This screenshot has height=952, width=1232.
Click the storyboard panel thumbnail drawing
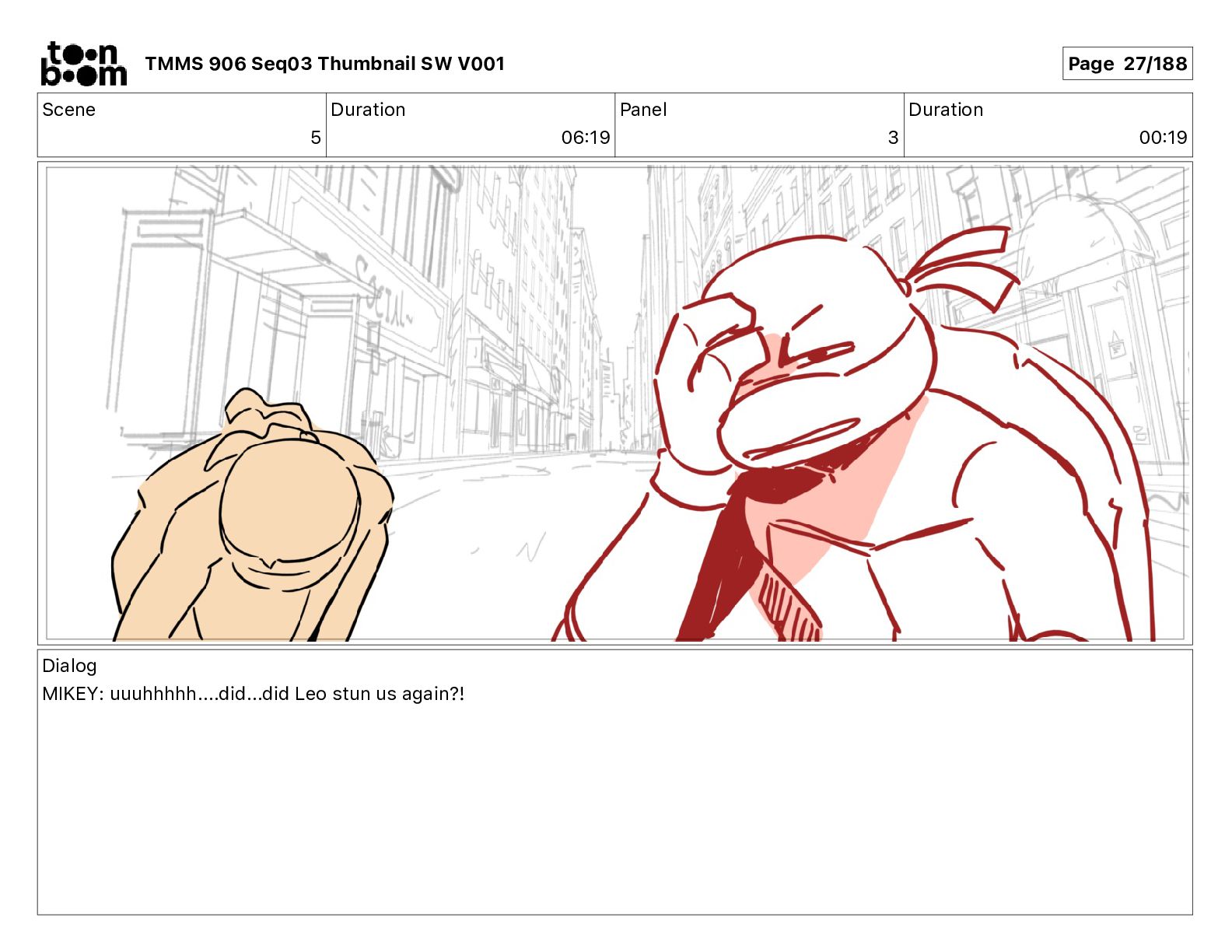pos(615,403)
